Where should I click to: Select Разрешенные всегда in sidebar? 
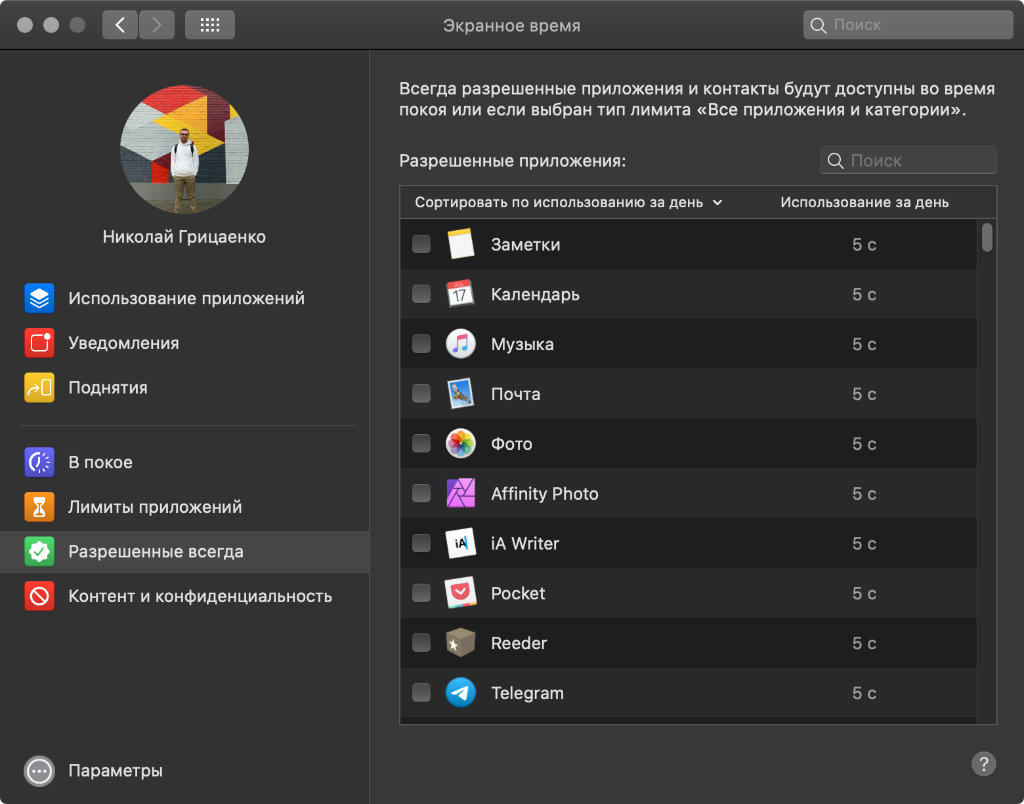tap(185, 551)
